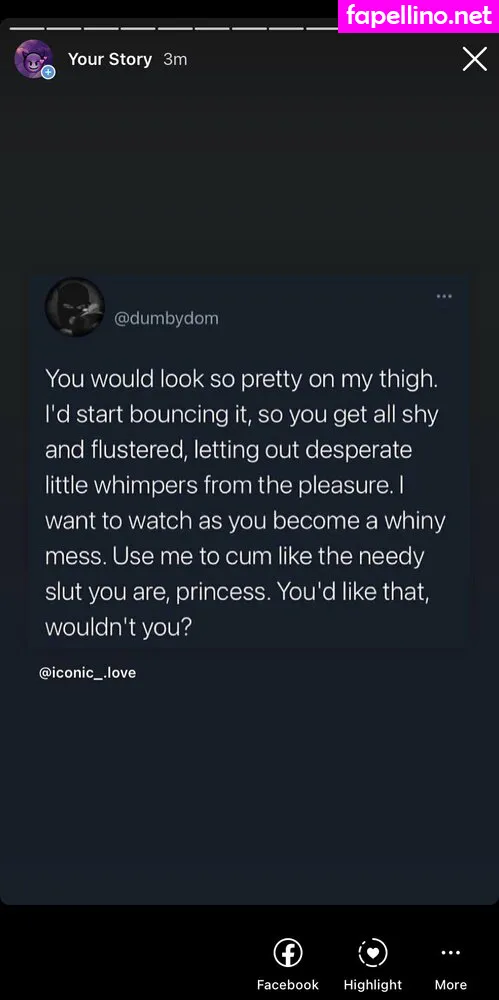Screen dimensions: 499x1000
Task: Share the story to Facebook icon
Action: coord(288,953)
